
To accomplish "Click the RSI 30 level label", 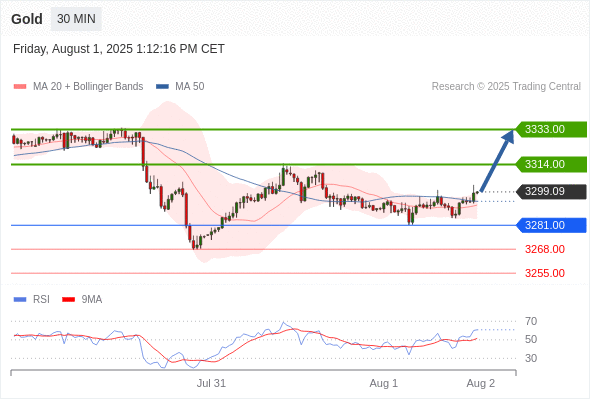I will pyautogui.click(x=531, y=358).
